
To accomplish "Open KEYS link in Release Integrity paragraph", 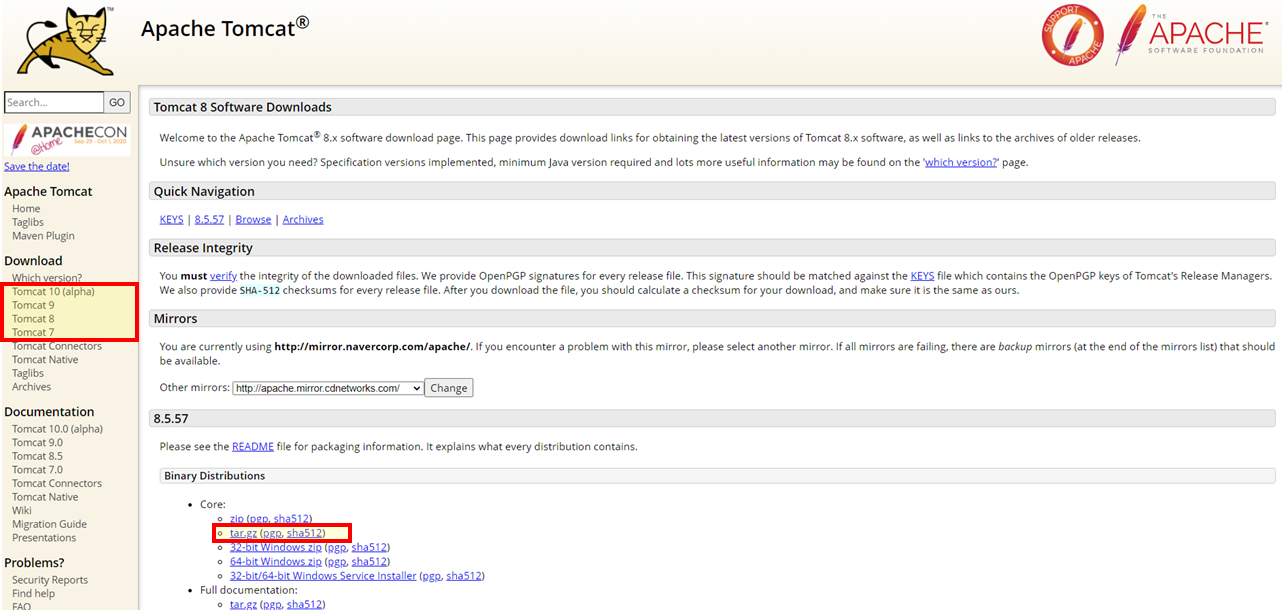I will click(923, 276).
